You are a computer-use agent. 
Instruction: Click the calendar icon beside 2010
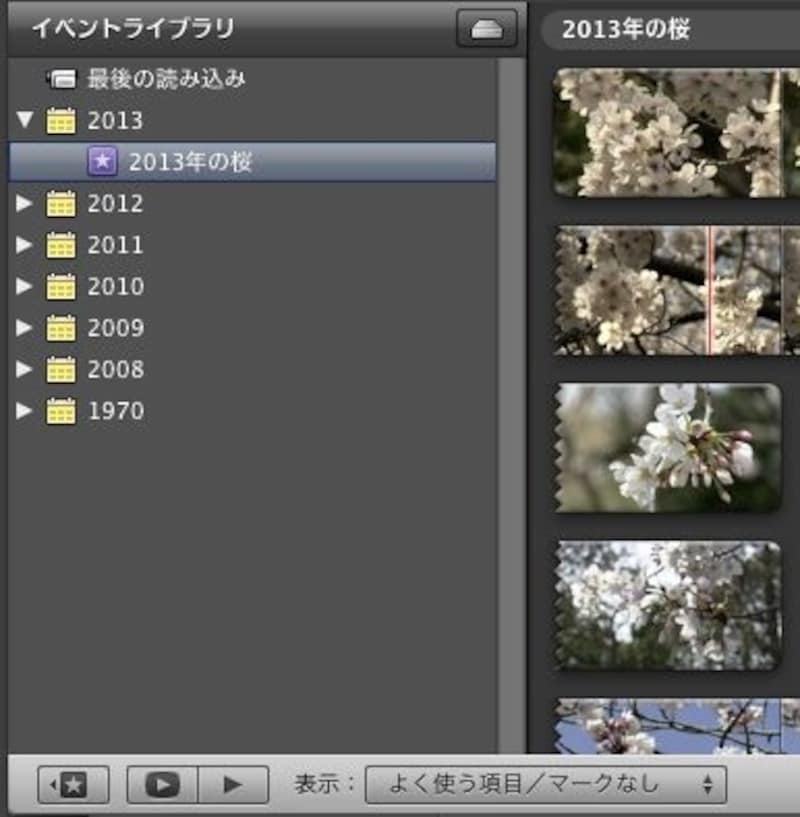tap(62, 286)
